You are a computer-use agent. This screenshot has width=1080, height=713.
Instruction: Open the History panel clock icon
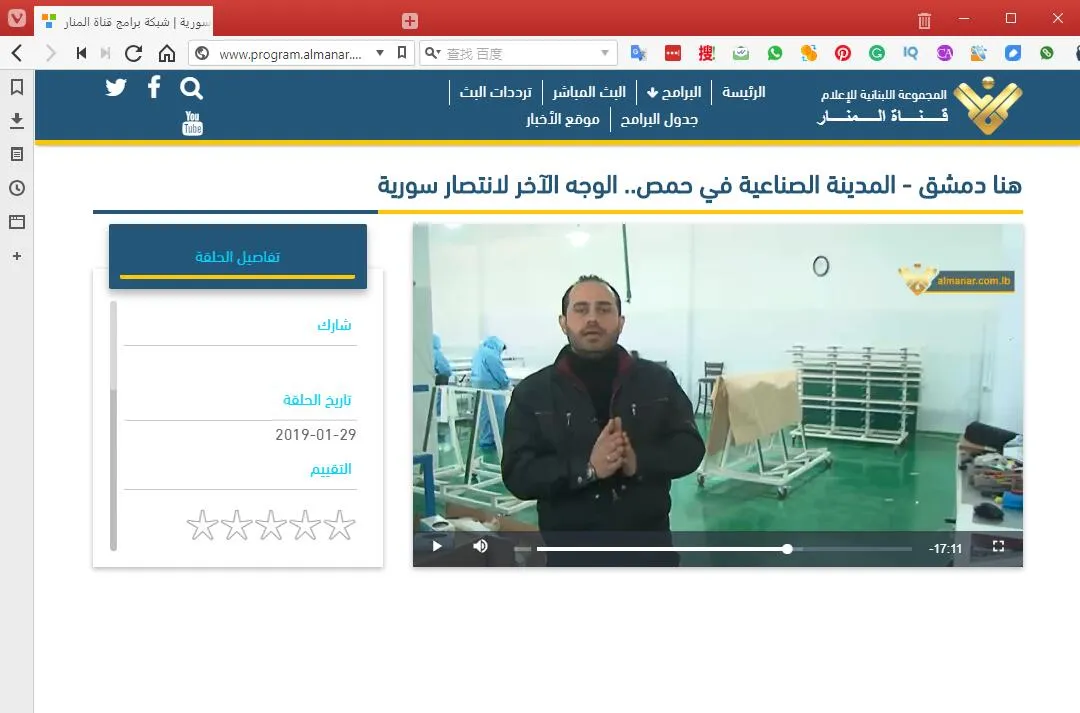click(16, 188)
